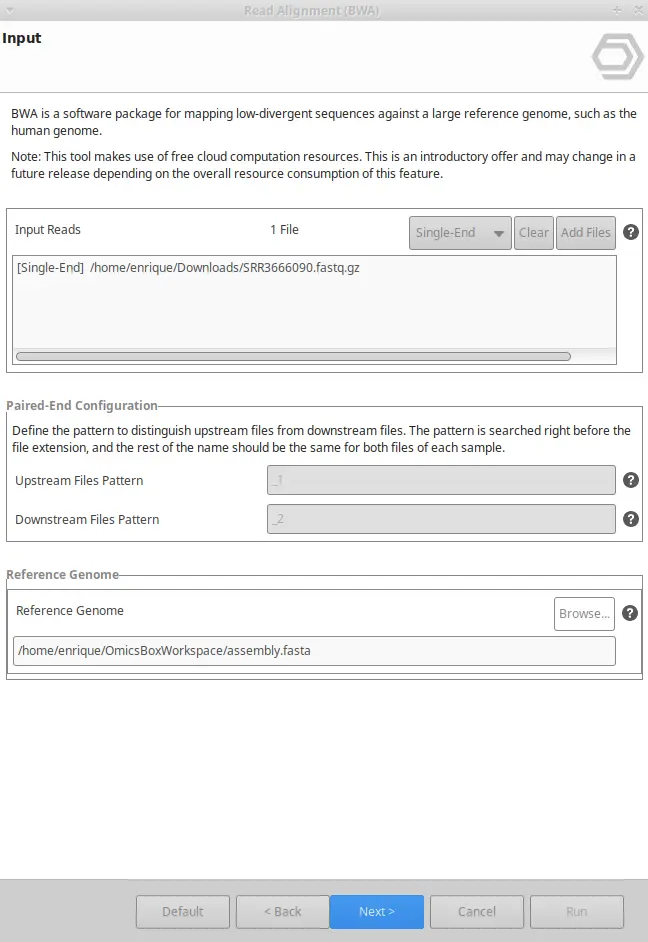This screenshot has width=648, height=942.
Task: Open window menu arrow in title bar
Action: (10, 10)
